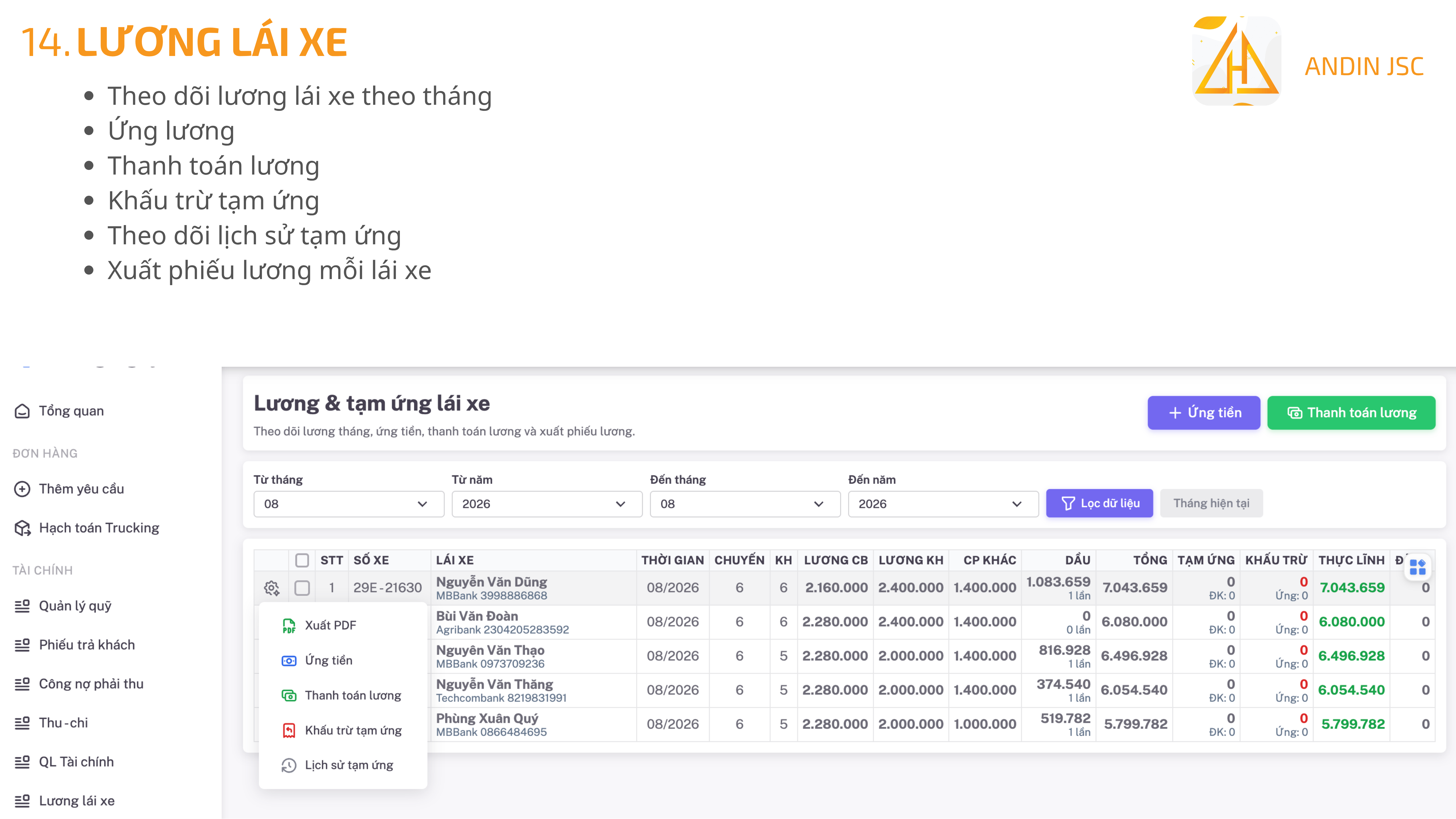Click the Tháng hiện tại button
1456x819 pixels.
click(1211, 503)
